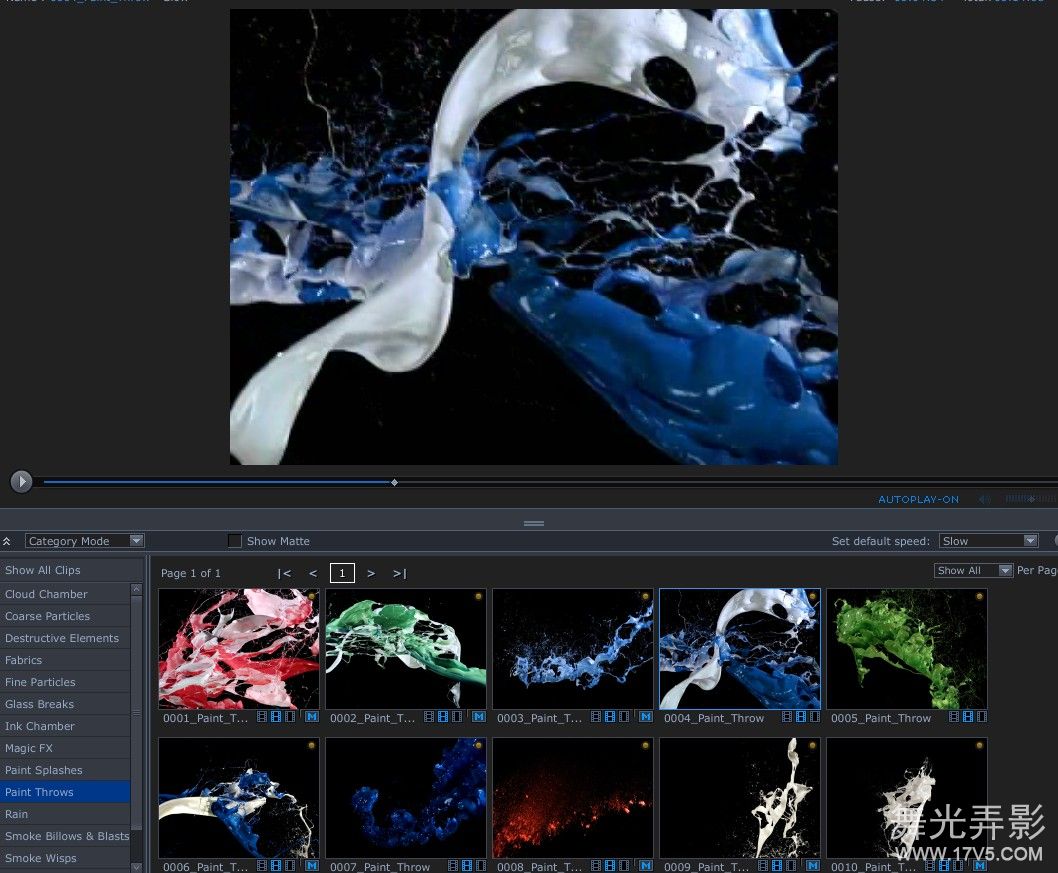
Task: Collapse the browser panel with double-chevron
Action: (x=7, y=541)
